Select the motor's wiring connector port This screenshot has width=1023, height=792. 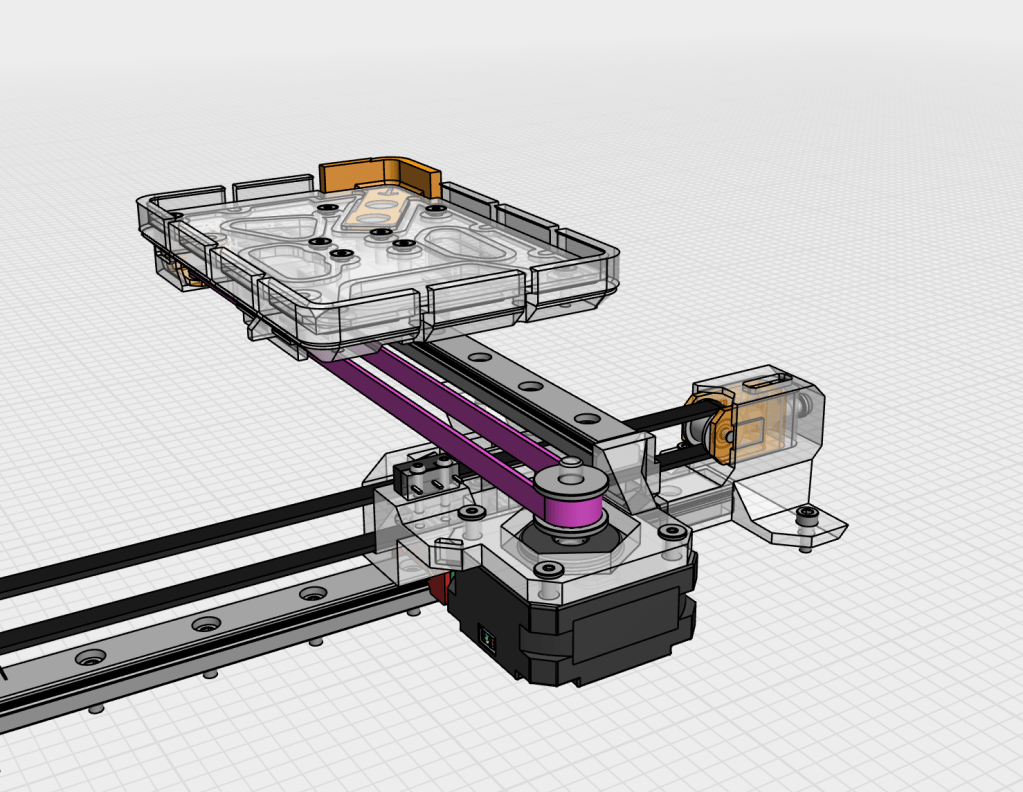pos(487,636)
